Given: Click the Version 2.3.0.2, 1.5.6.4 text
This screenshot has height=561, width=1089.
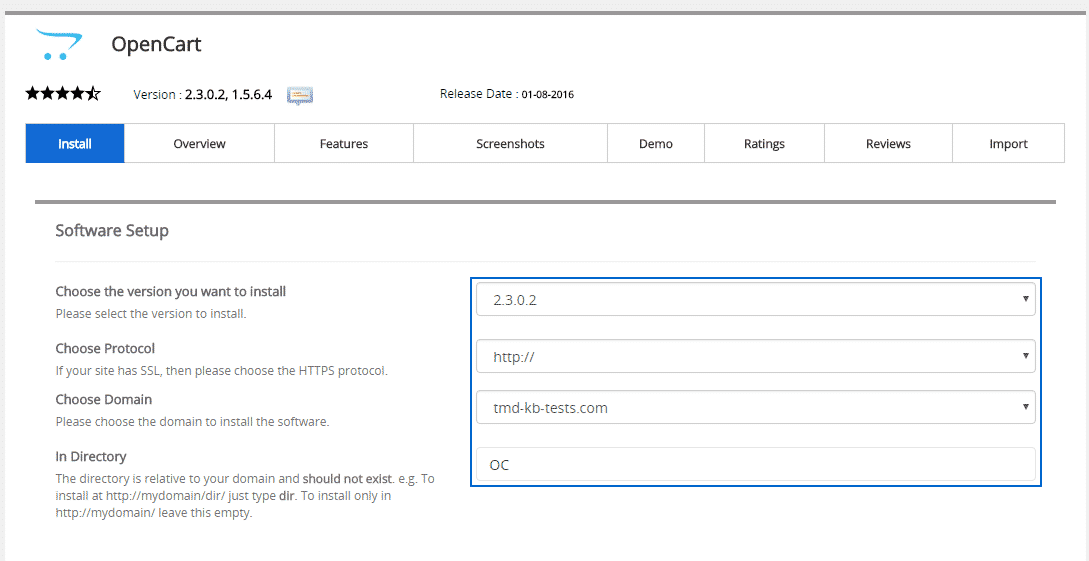Looking at the screenshot, I should pyautogui.click(x=202, y=94).
